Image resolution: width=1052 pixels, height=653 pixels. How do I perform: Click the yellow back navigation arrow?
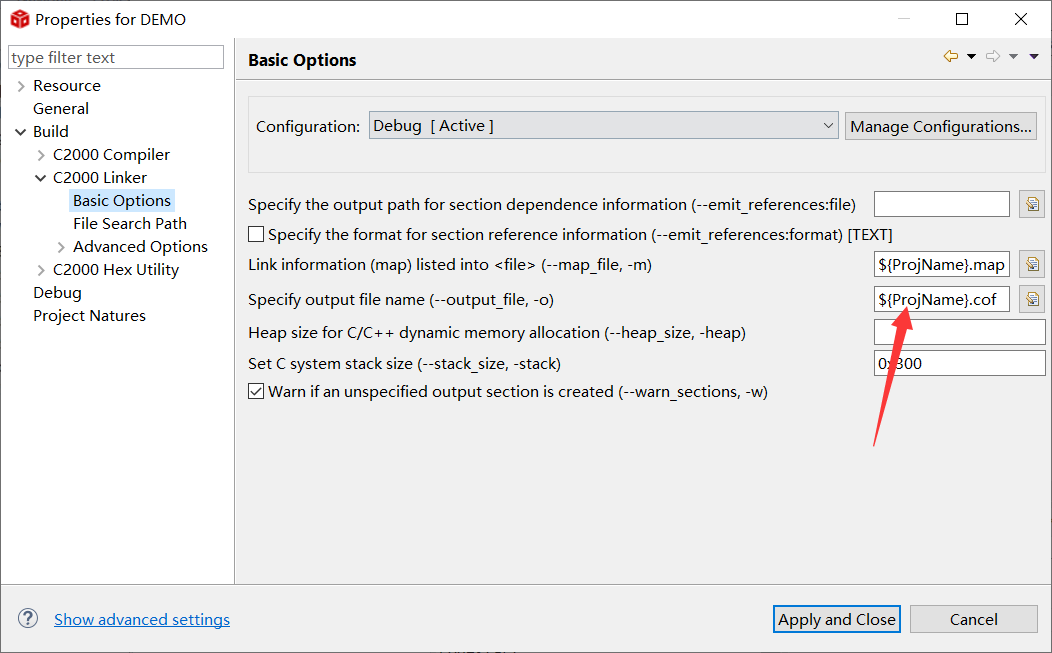(x=951, y=56)
